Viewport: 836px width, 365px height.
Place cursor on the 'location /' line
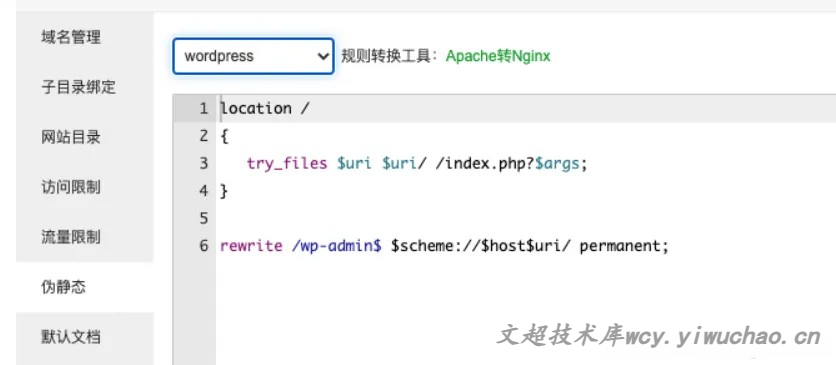click(x=264, y=108)
